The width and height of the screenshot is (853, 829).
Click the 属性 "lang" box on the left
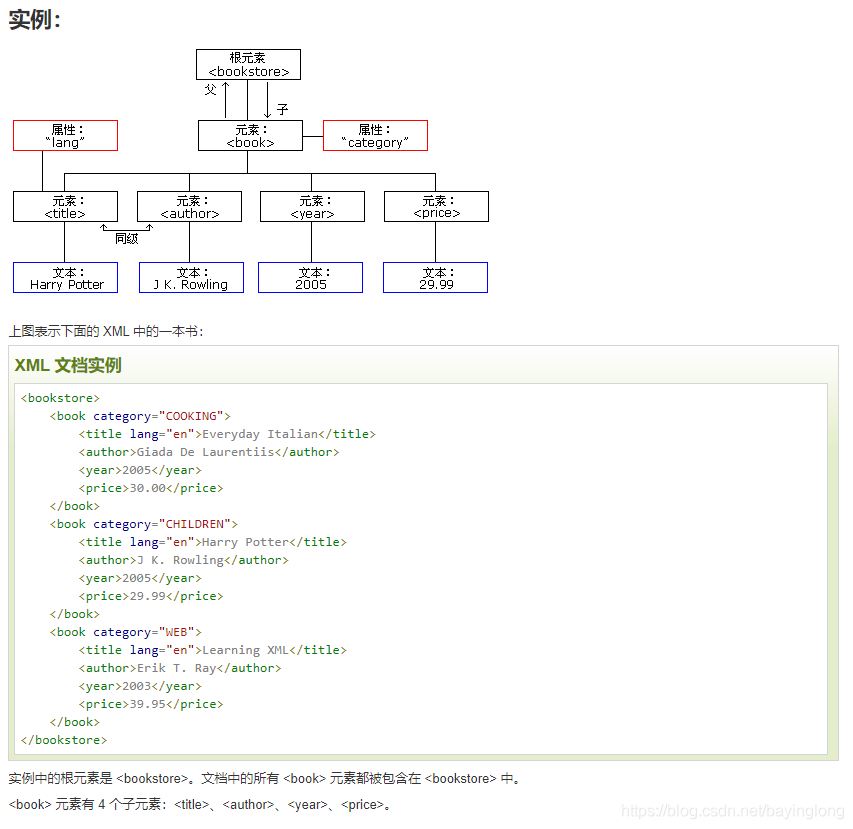(x=64, y=135)
